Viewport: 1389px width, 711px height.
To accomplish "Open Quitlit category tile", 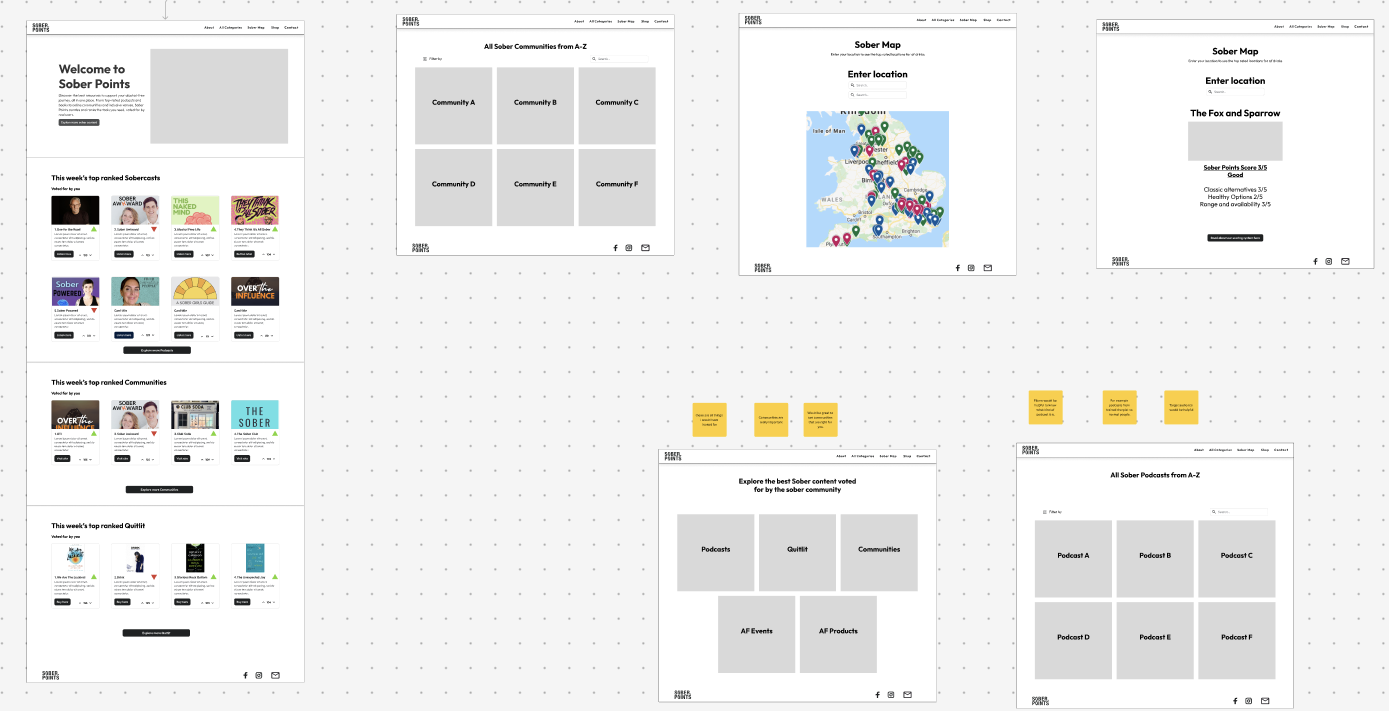I will coord(797,551).
